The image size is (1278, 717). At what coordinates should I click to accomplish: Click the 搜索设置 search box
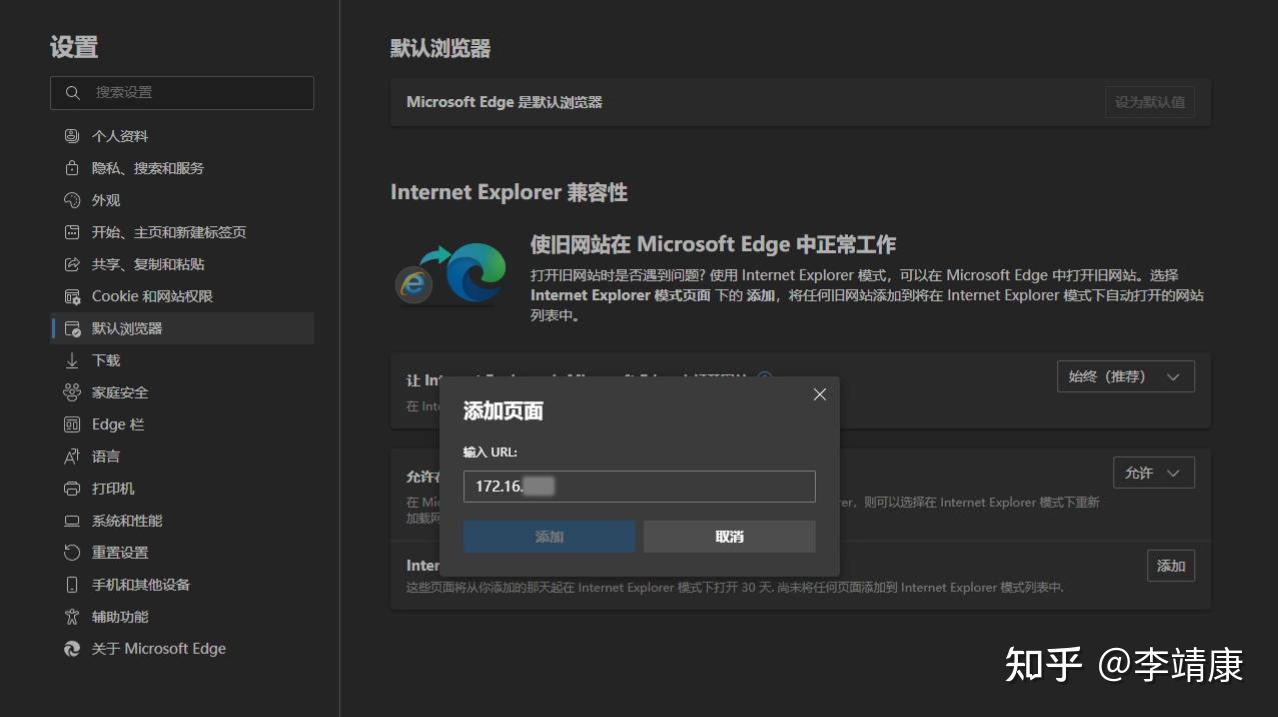182,92
